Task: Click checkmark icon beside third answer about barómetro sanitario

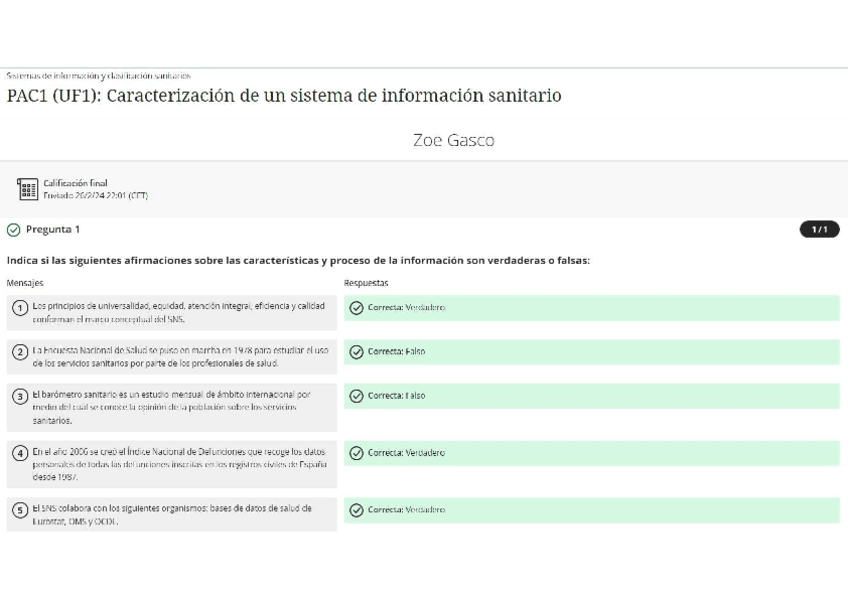Action: pyautogui.click(x=357, y=395)
